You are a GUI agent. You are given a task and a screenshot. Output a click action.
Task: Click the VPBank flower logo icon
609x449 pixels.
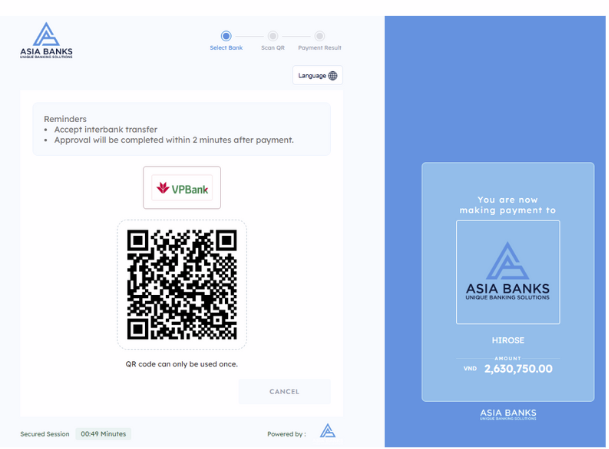coord(163,188)
